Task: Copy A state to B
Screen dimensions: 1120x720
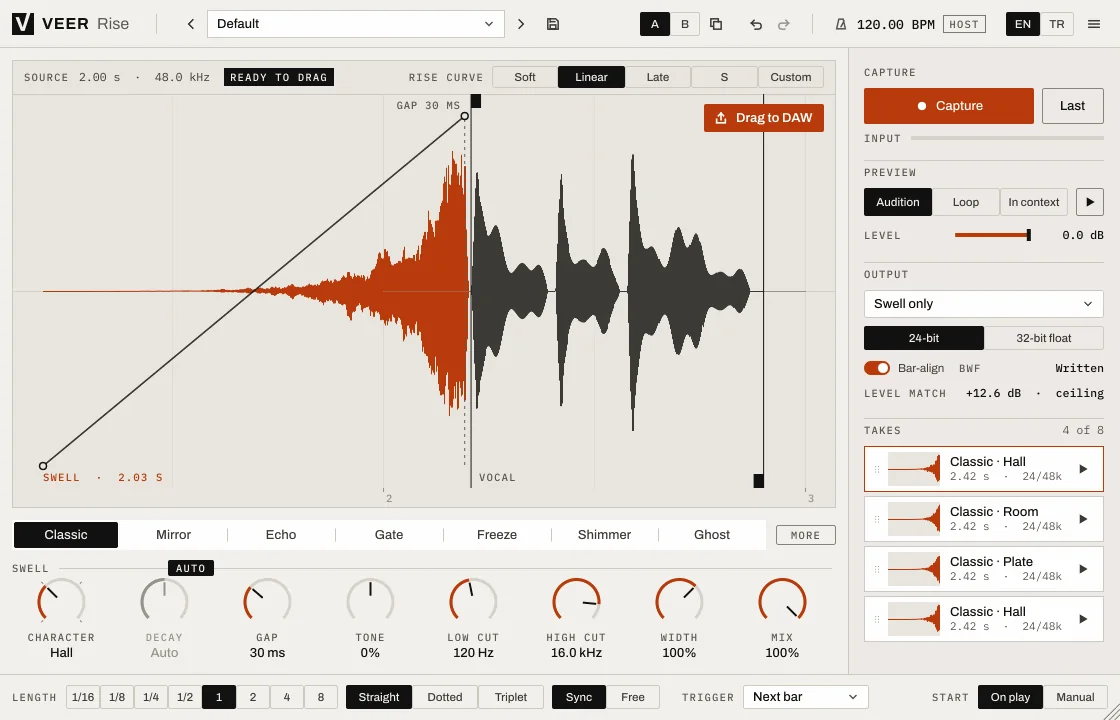Action: (716, 24)
